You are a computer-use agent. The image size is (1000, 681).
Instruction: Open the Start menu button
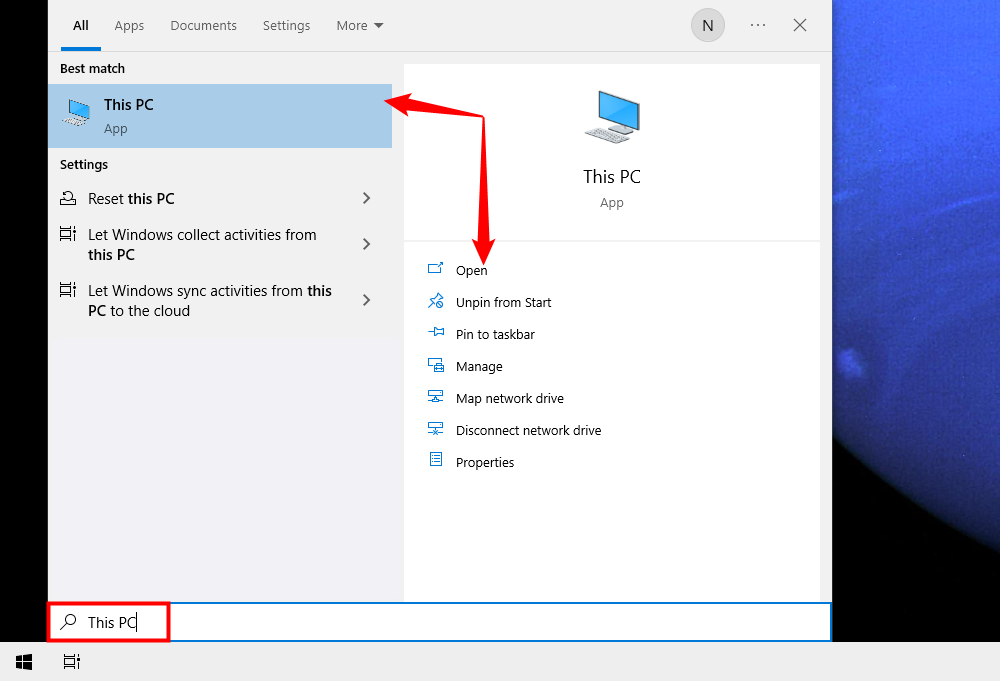coord(23,661)
